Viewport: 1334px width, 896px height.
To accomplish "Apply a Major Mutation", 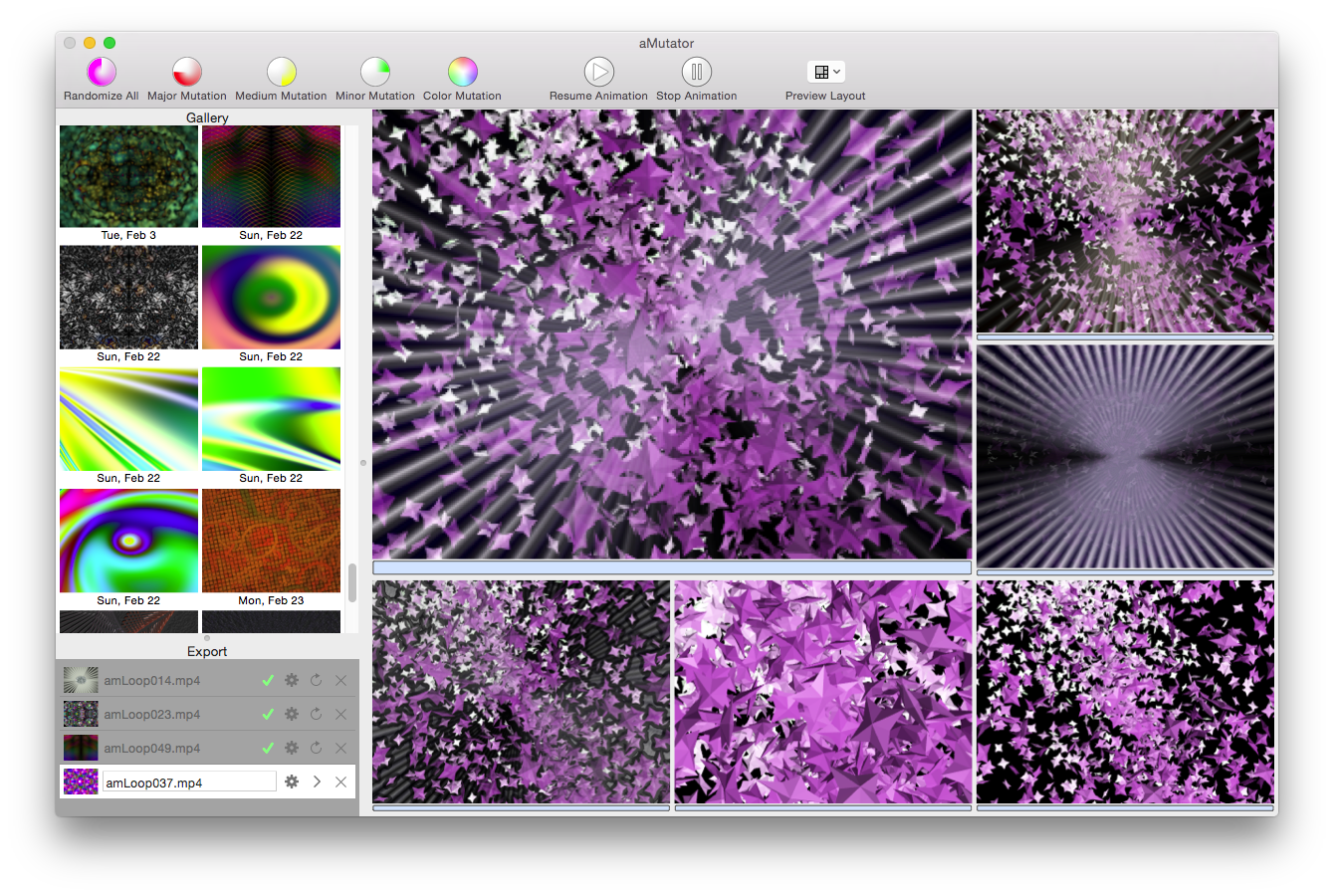I will pyautogui.click(x=187, y=72).
